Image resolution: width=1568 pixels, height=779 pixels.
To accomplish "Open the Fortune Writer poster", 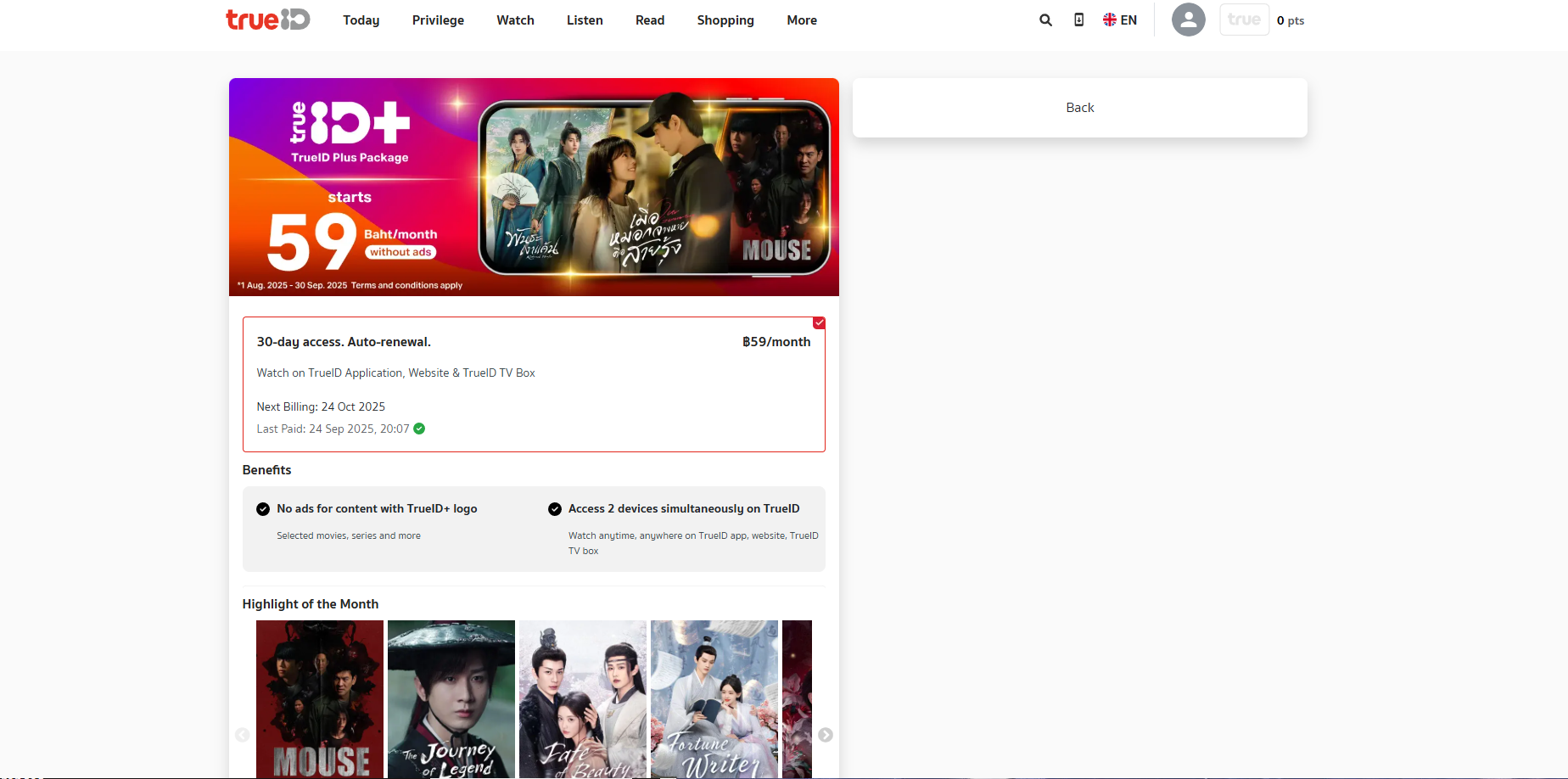I will [x=714, y=699].
